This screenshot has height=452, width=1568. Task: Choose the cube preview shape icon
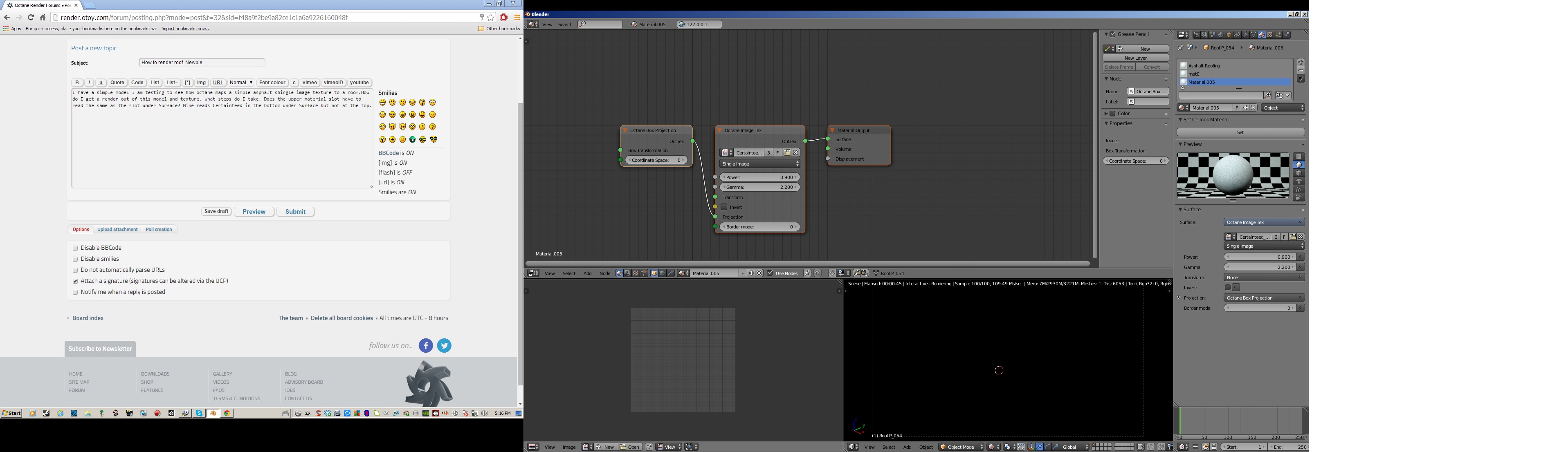pos(1299,173)
